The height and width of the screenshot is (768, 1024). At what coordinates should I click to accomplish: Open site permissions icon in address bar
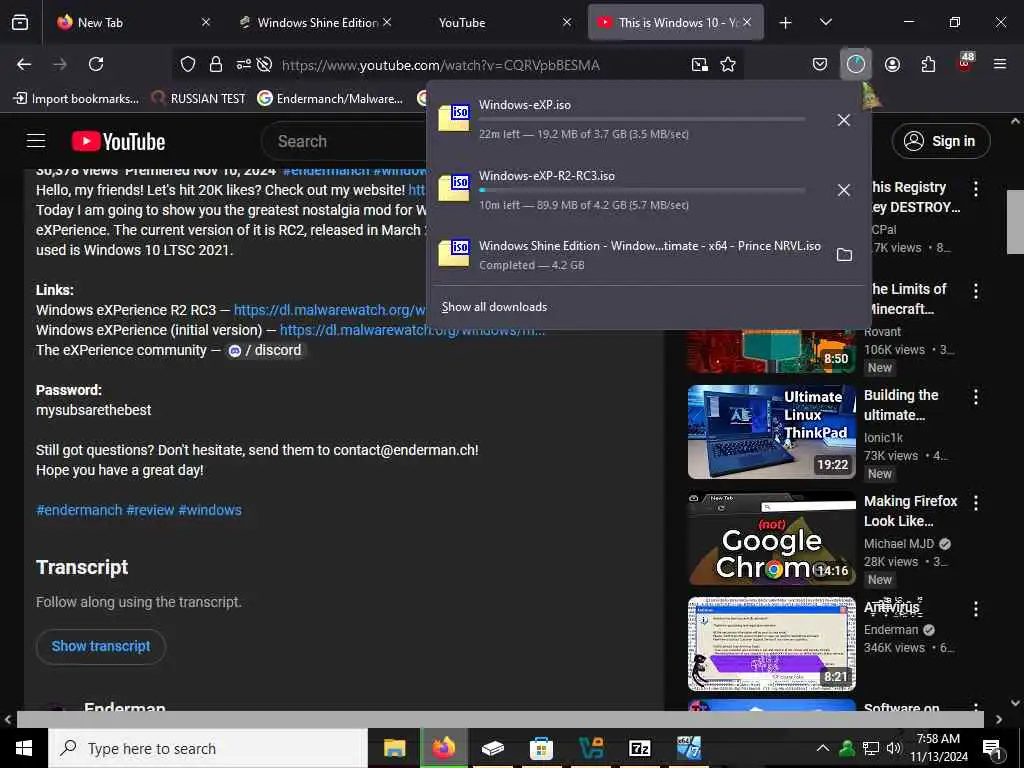(x=244, y=64)
